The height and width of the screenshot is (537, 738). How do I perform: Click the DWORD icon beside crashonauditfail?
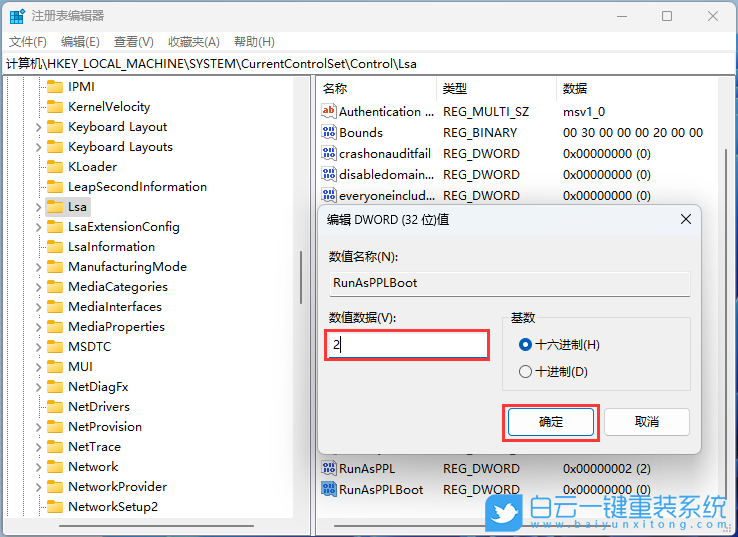tap(329, 153)
